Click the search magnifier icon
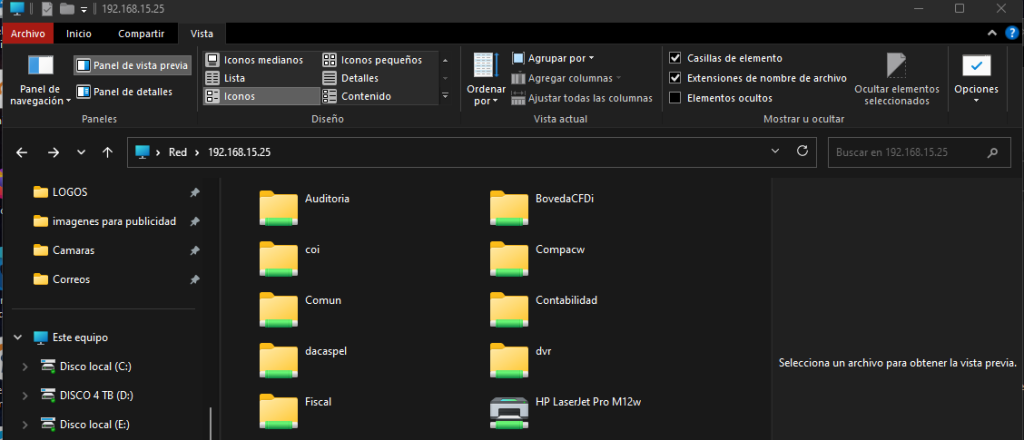The image size is (1024, 440). (993, 153)
